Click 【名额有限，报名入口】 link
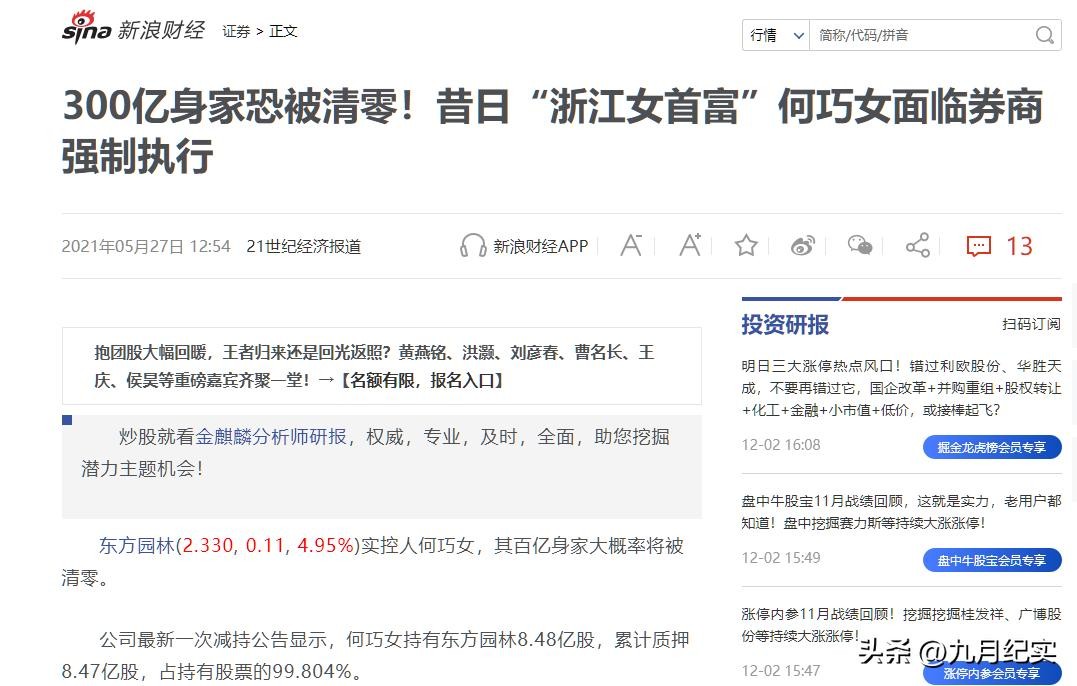Image resolution: width=1077 pixels, height=686 pixels. [421, 380]
